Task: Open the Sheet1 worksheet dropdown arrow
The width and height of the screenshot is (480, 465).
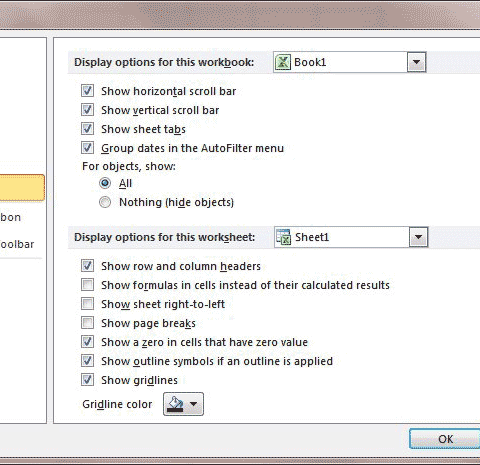Action: [418, 237]
